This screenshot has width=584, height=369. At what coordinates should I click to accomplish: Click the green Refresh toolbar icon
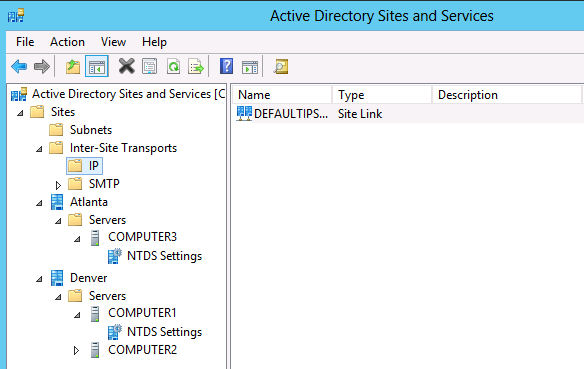[x=174, y=67]
